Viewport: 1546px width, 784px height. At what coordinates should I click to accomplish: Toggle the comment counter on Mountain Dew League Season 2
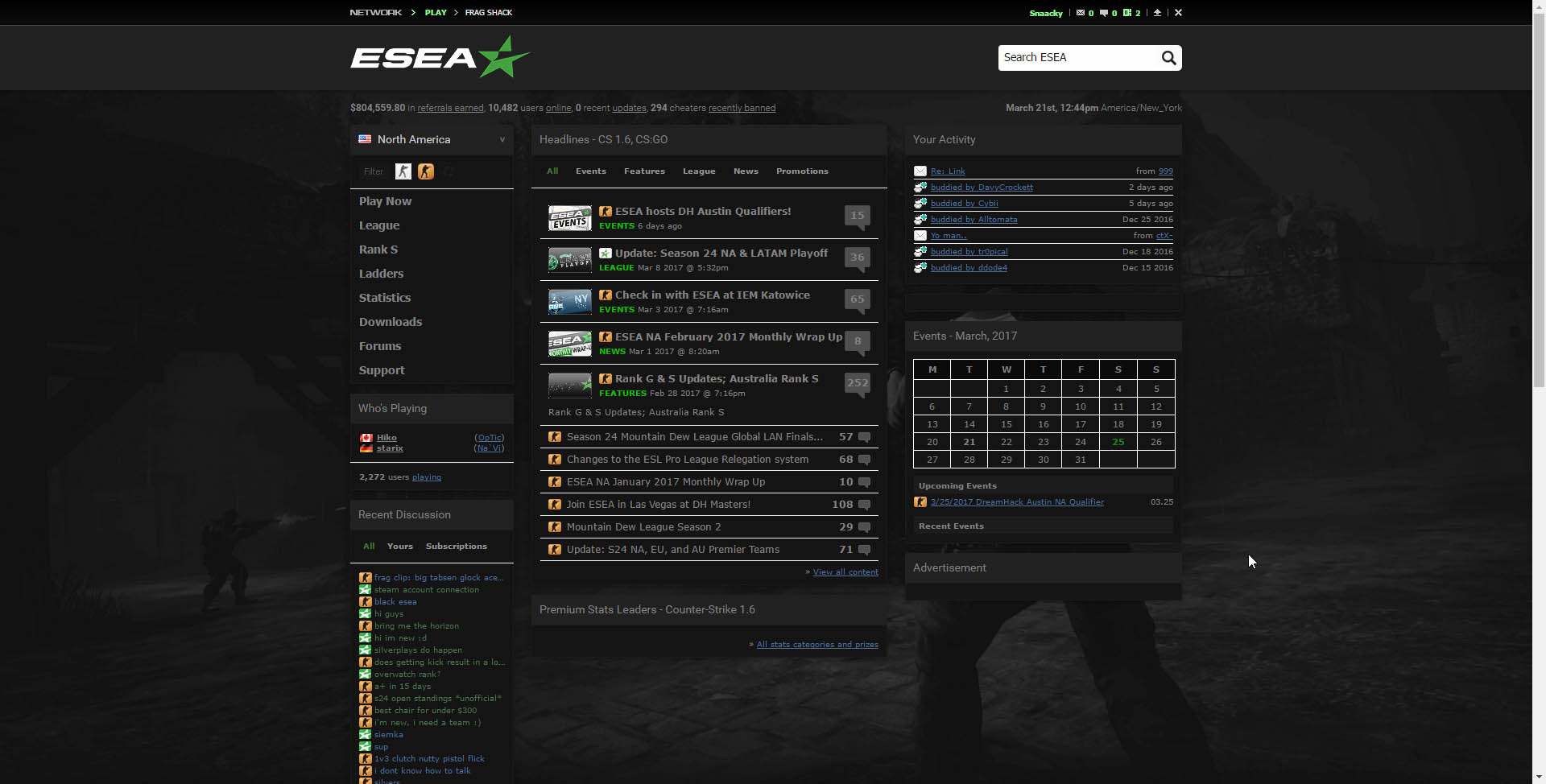(864, 527)
